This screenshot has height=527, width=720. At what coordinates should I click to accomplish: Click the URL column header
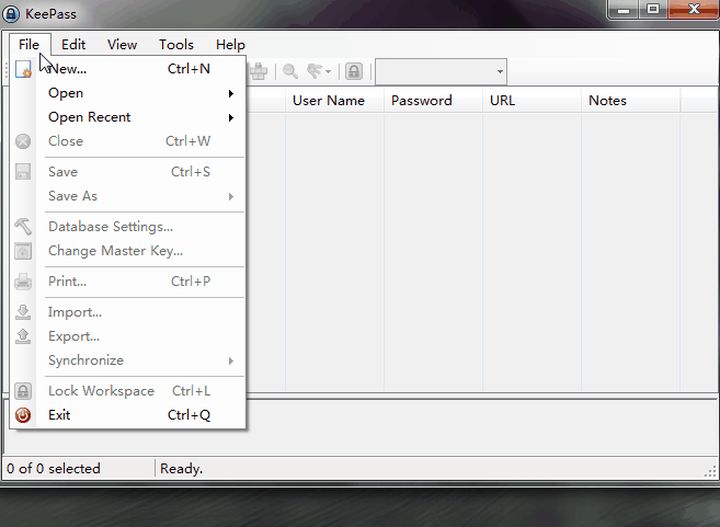coord(502,100)
